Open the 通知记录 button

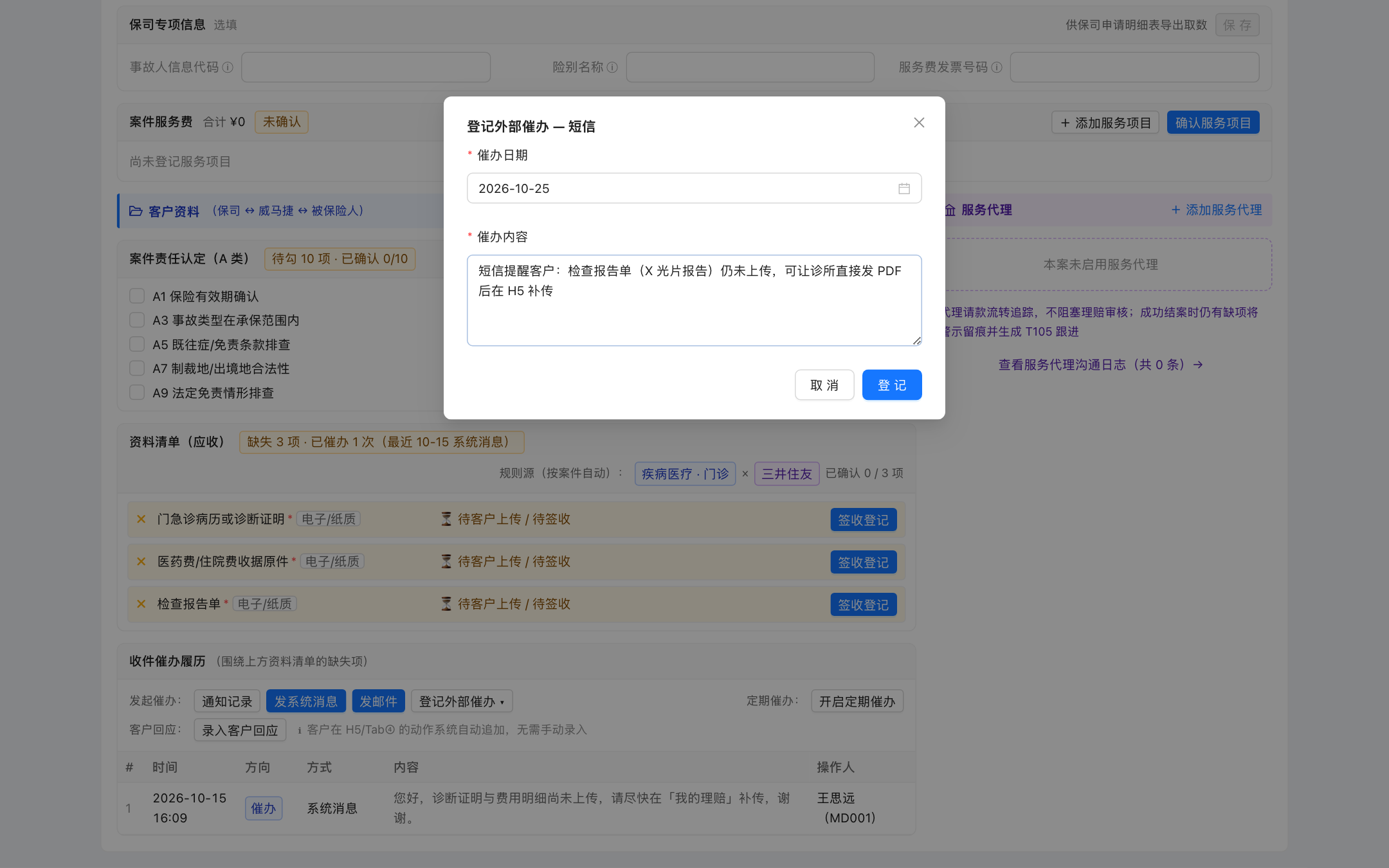point(227,701)
